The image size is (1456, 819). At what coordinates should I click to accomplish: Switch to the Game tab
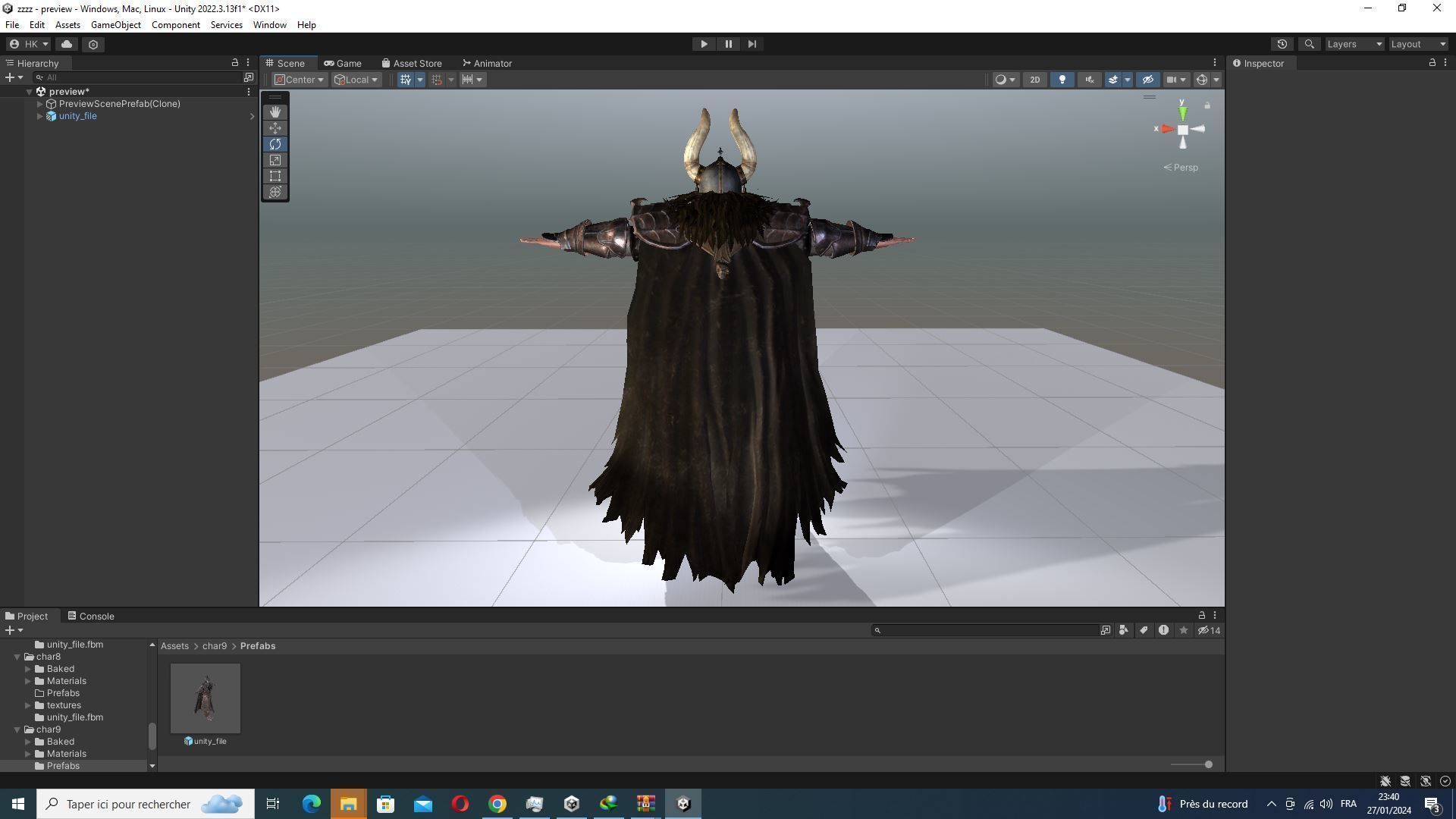pos(343,63)
